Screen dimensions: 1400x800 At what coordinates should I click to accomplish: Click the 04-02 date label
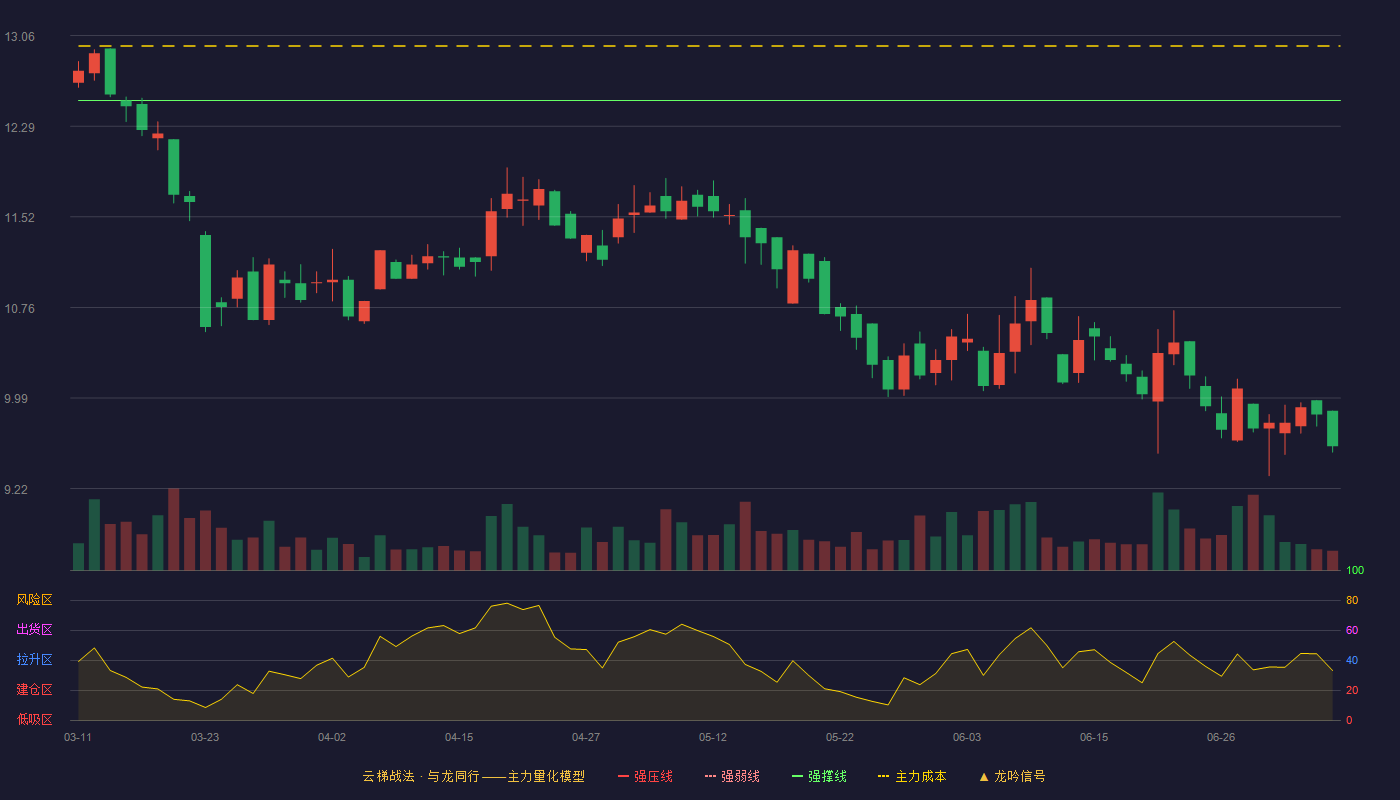[332, 737]
